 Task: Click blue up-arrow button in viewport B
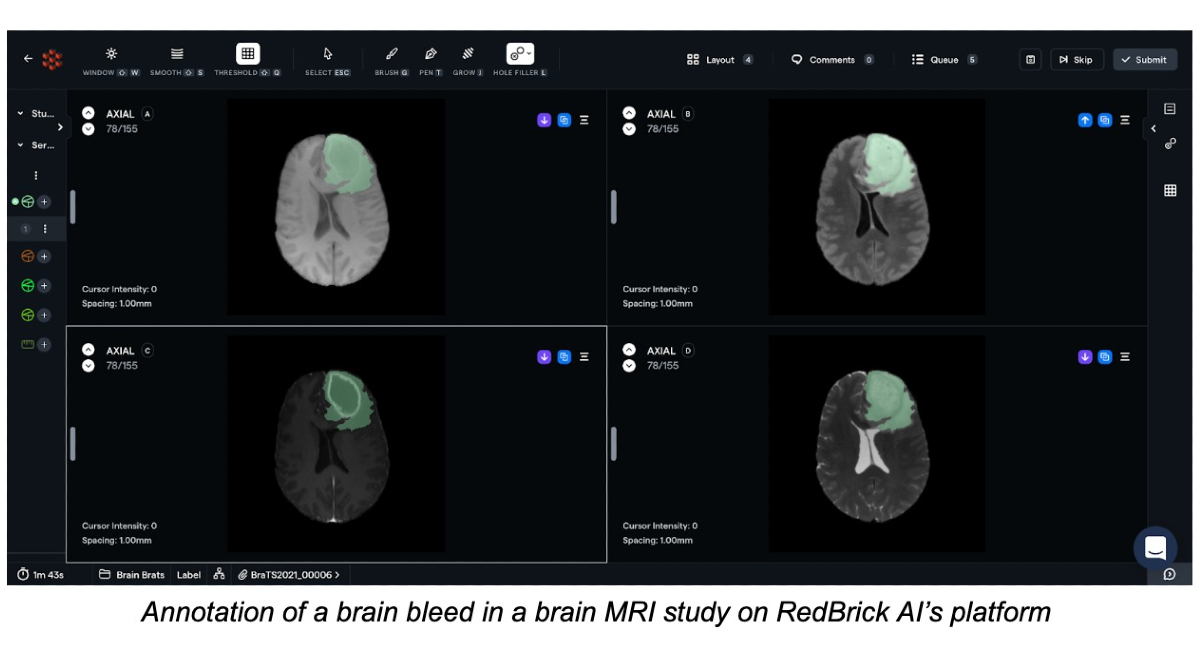(x=1085, y=120)
